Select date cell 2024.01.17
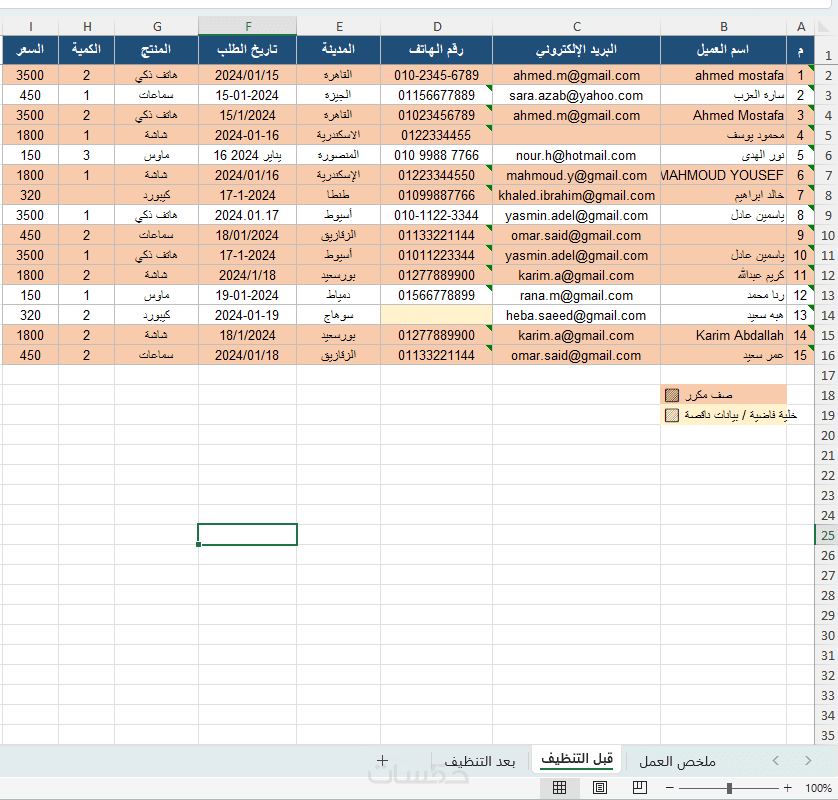Image resolution: width=838 pixels, height=800 pixels. [x=247, y=215]
